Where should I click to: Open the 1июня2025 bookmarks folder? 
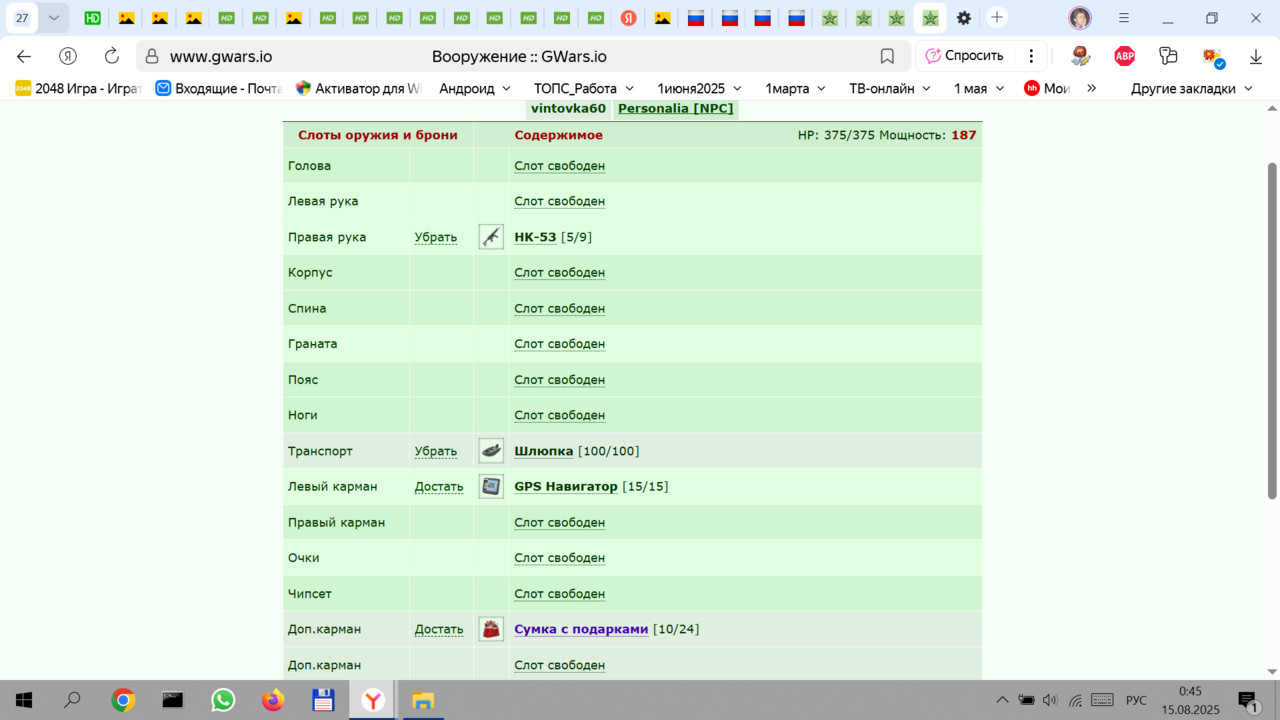click(699, 88)
